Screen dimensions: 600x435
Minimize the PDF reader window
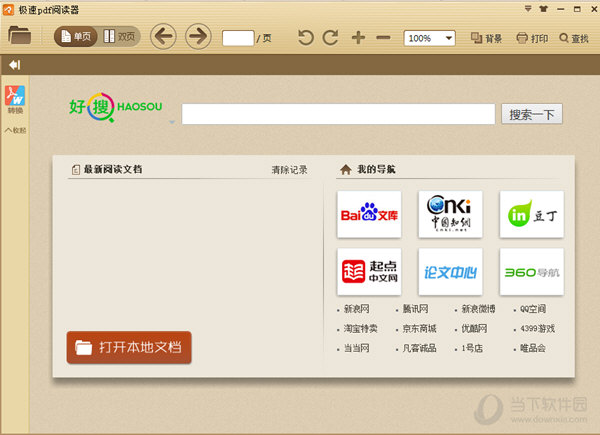tap(561, 9)
